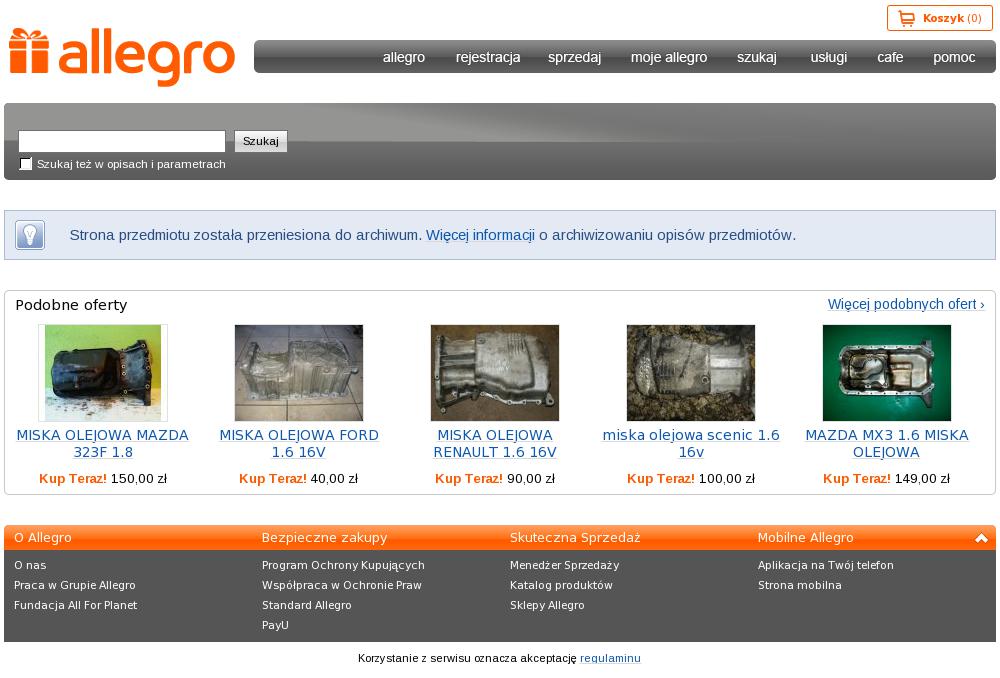Open Praca w Grupie Allegro link
The height and width of the screenshot is (678, 1000).
point(75,585)
